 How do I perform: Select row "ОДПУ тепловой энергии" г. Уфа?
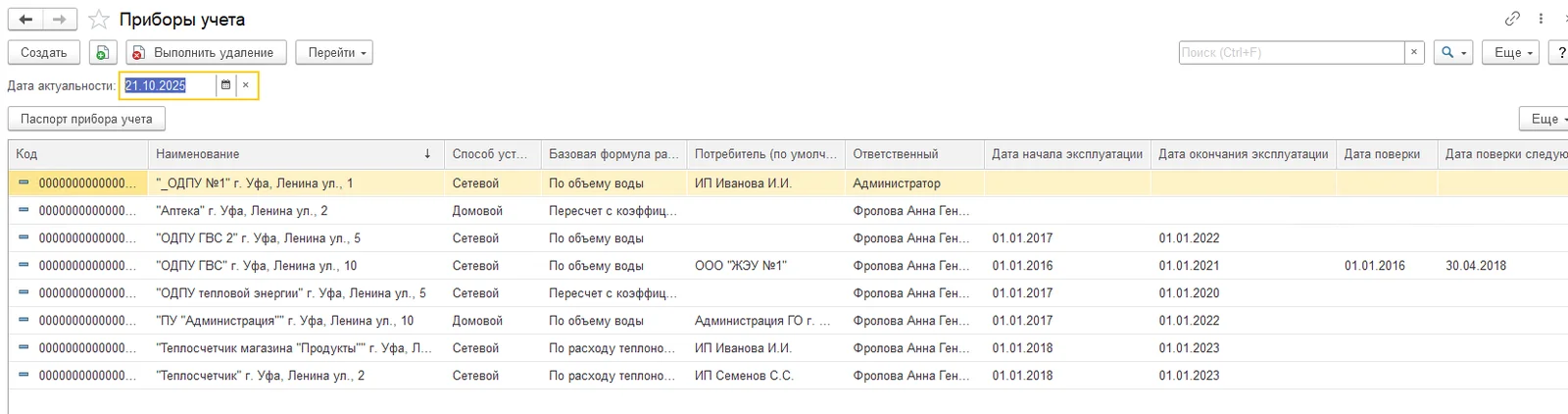[788, 293]
